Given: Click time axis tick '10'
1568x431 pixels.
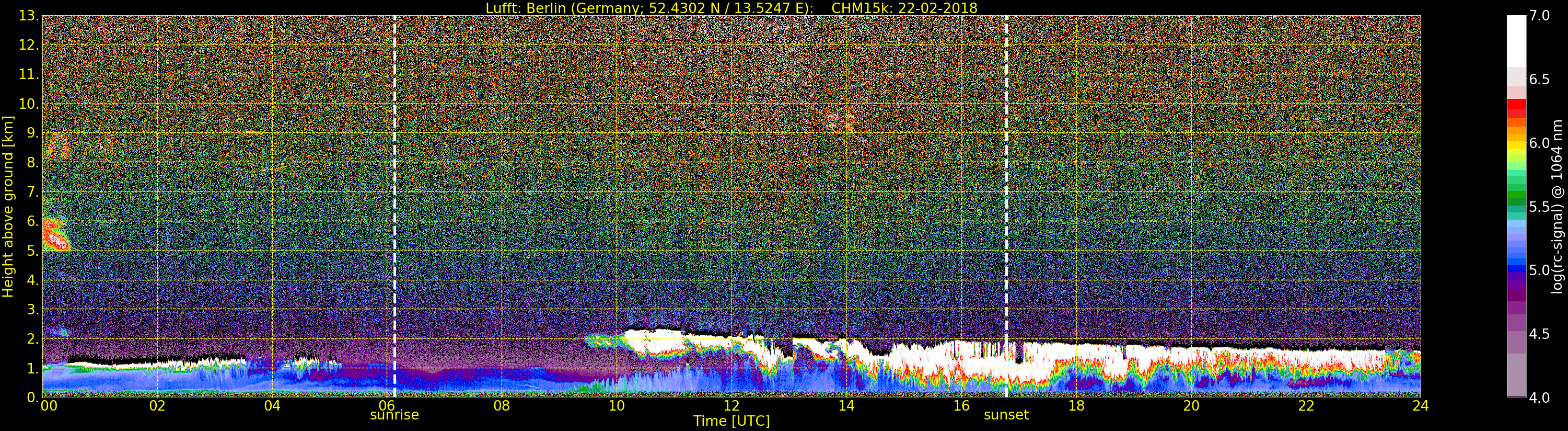Looking at the screenshot, I should [x=617, y=405].
